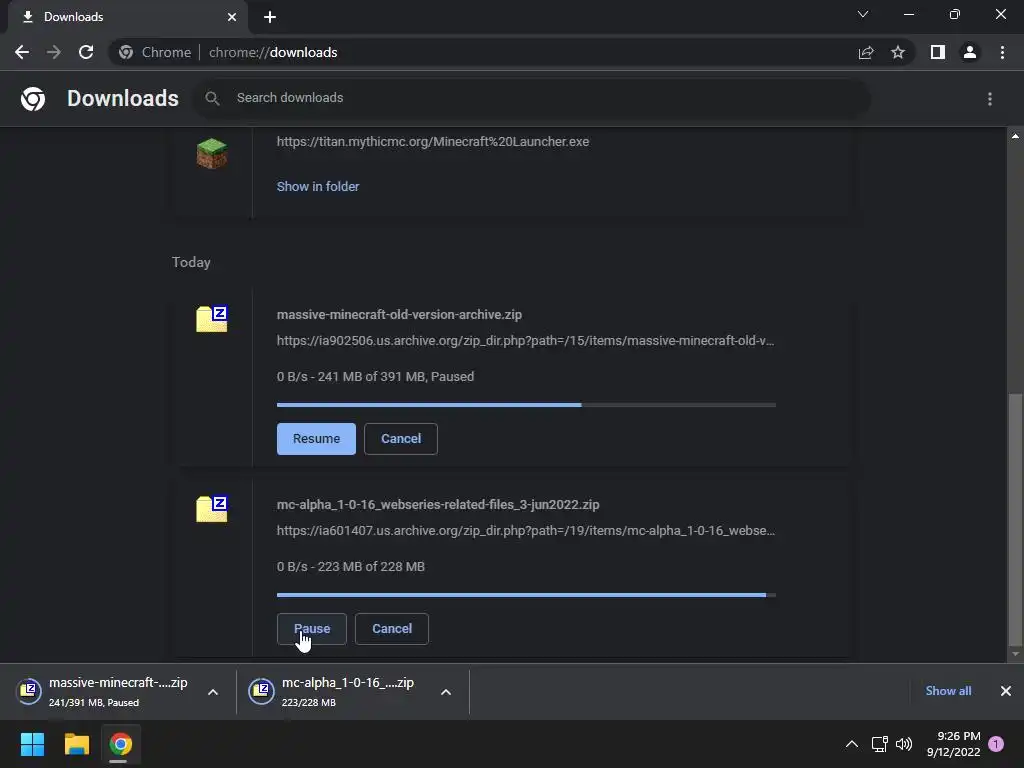Open the Windows Start menu
The height and width of the screenshot is (768, 1024).
[x=32, y=744]
